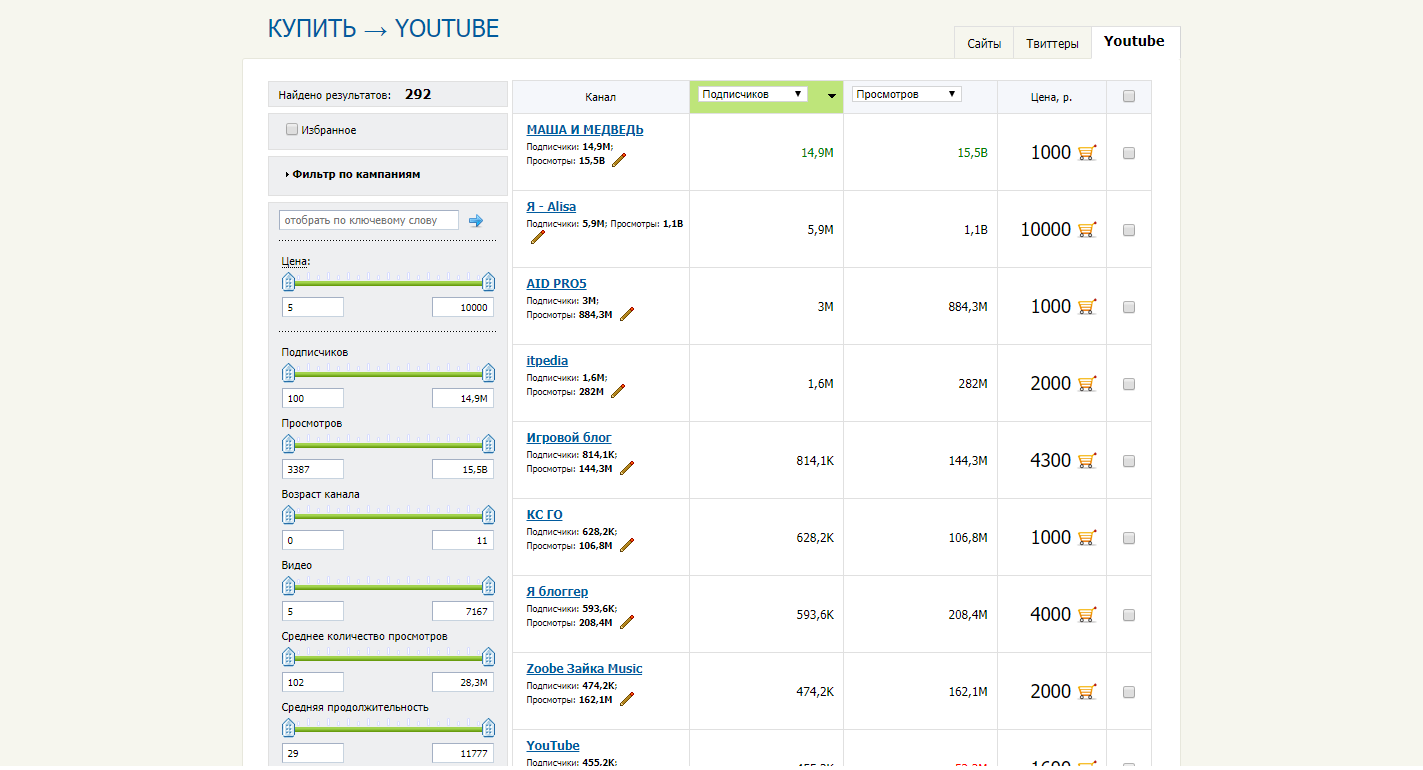This screenshot has height=770, width=1423.
Task: Click cart icon in Игровой блог row
Action: (x=1087, y=461)
